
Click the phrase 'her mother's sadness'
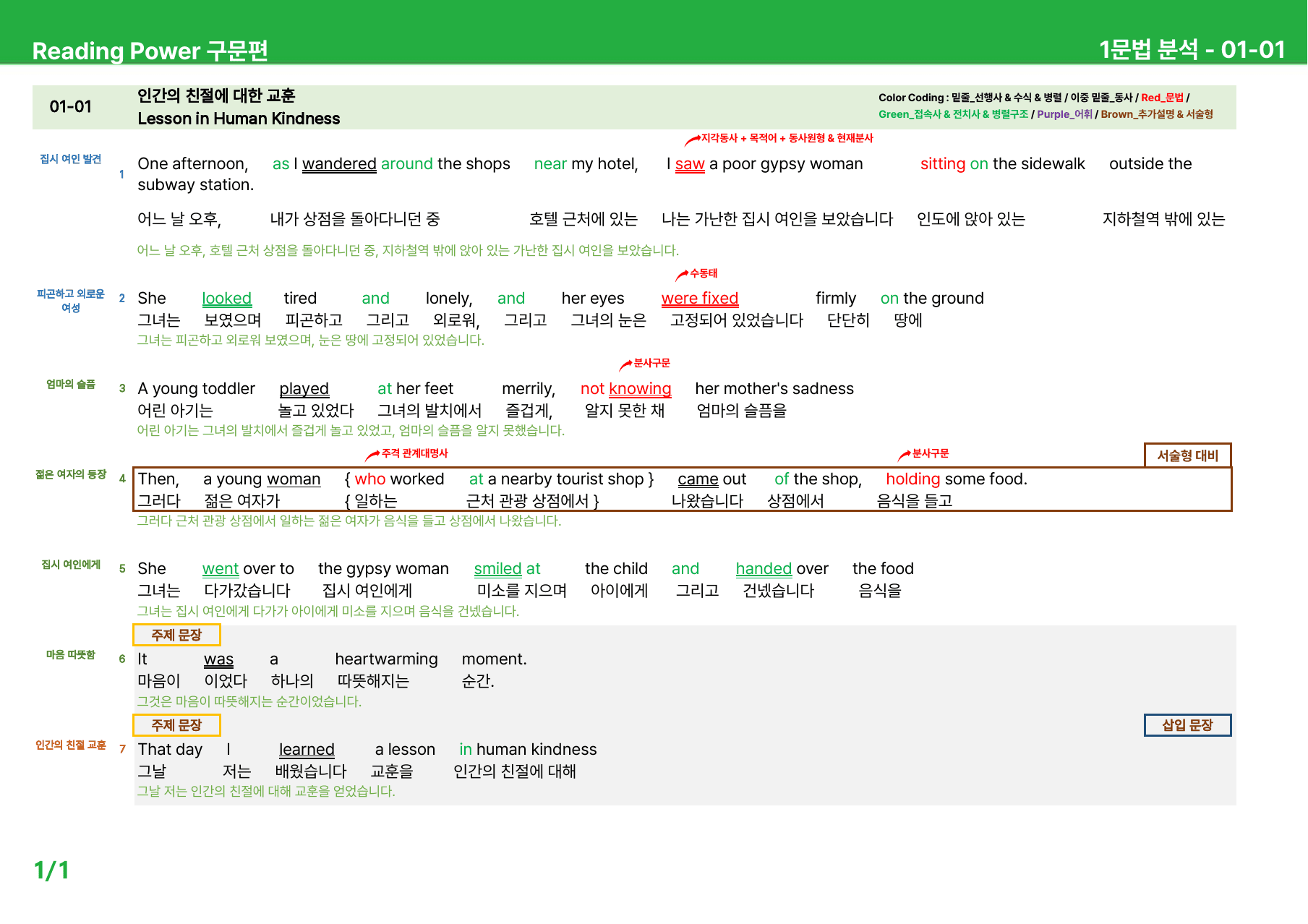pyautogui.click(x=774, y=389)
